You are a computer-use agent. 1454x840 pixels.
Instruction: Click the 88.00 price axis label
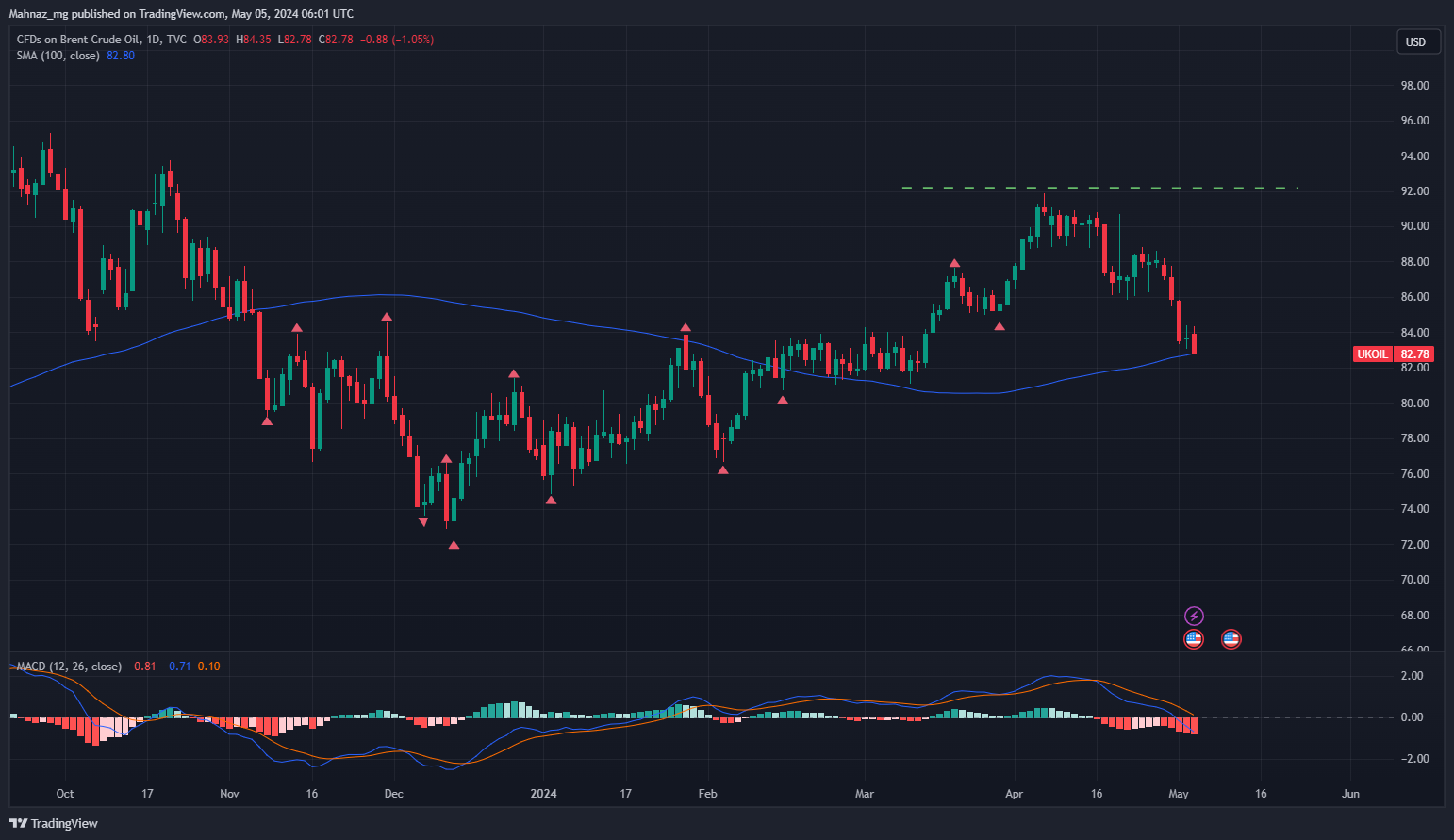(1414, 262)
